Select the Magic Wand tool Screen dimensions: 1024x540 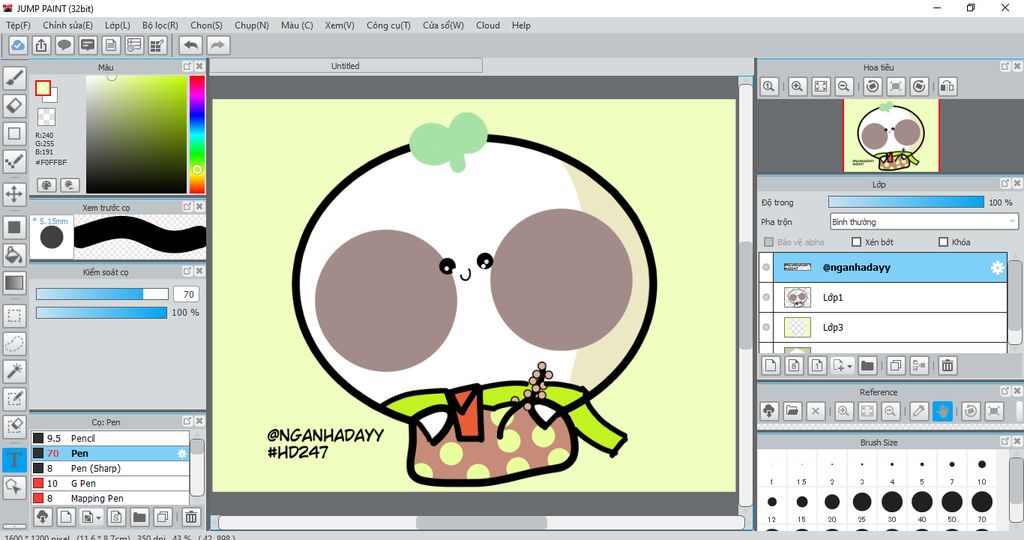(14, 371)
